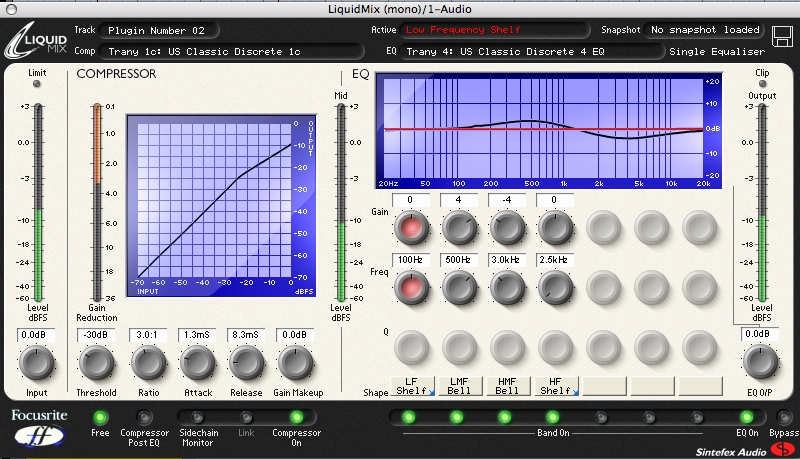Click the Single Equaliser label
This screenshot has height=459, width=800.
point(717,52)
